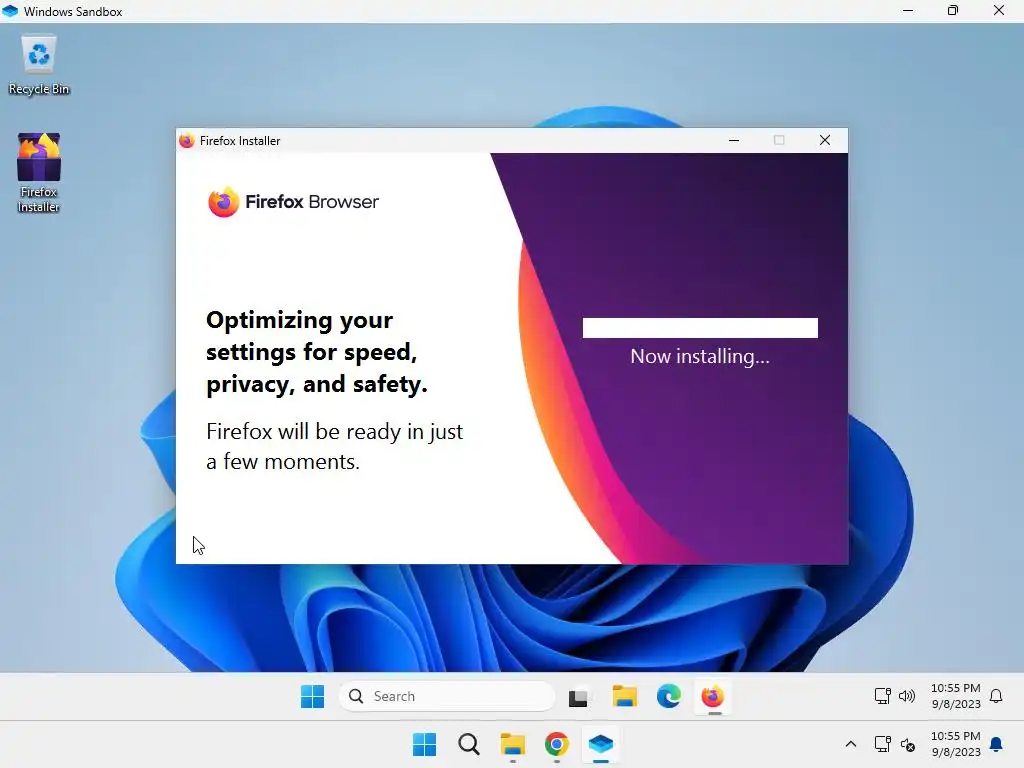
Task: Open the sandbox notification bell
Action: pyautogui.click(x=996, y=696)
